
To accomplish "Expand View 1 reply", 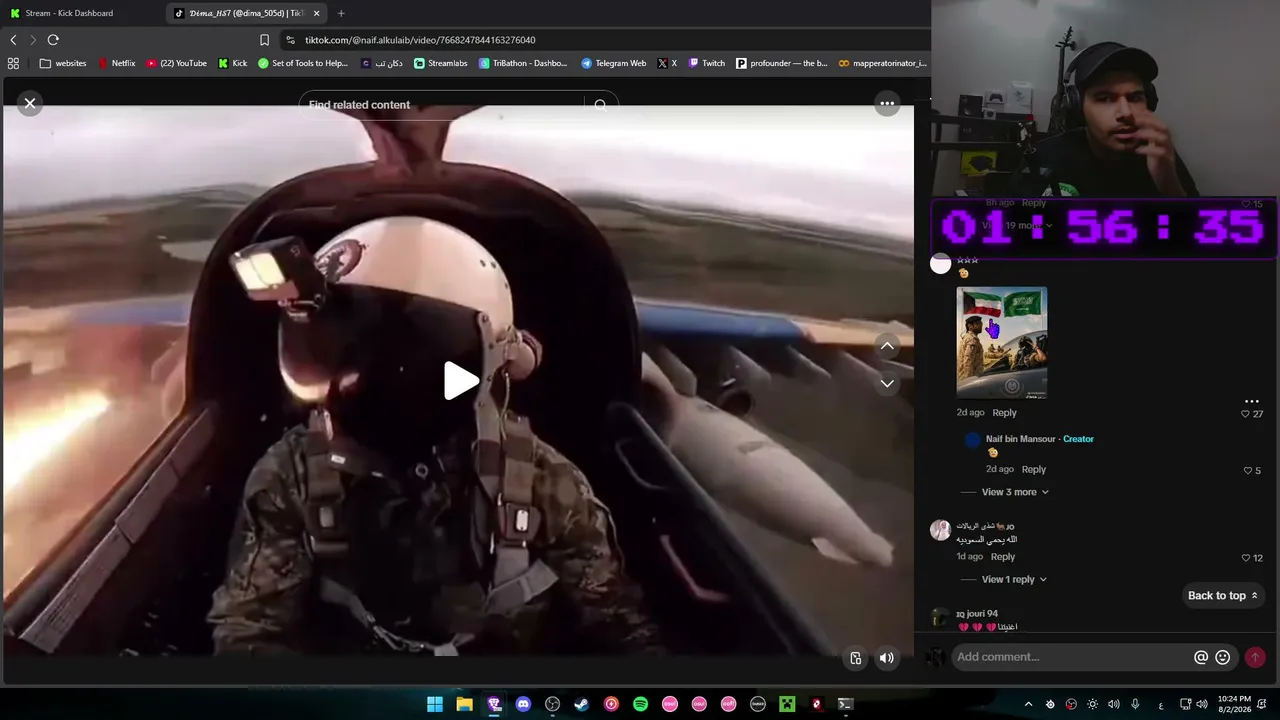I will coord(1014,579).
